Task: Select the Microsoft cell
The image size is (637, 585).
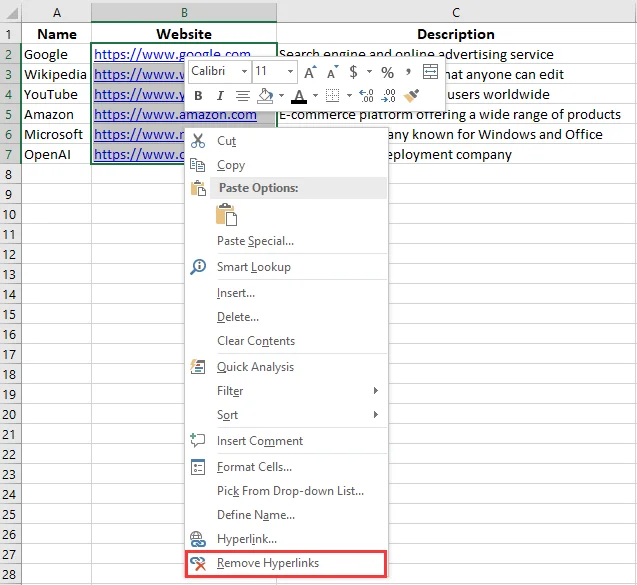Action: tap(56, 134)
